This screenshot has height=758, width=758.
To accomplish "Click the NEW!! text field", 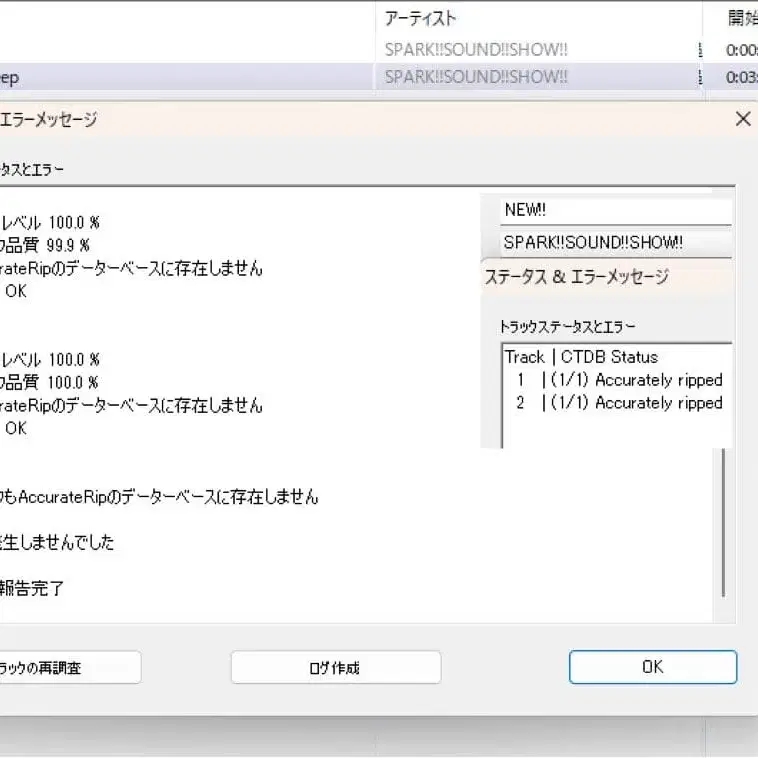I will tap(615, 210).
